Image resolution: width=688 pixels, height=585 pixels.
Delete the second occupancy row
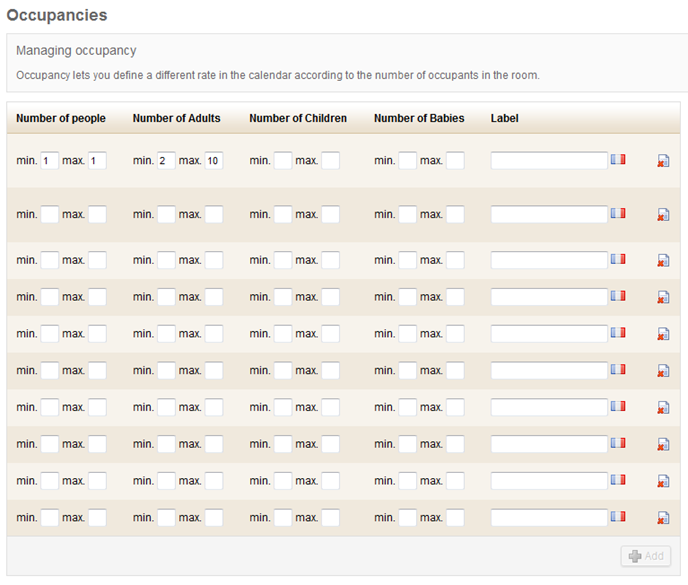pos(663,214)
